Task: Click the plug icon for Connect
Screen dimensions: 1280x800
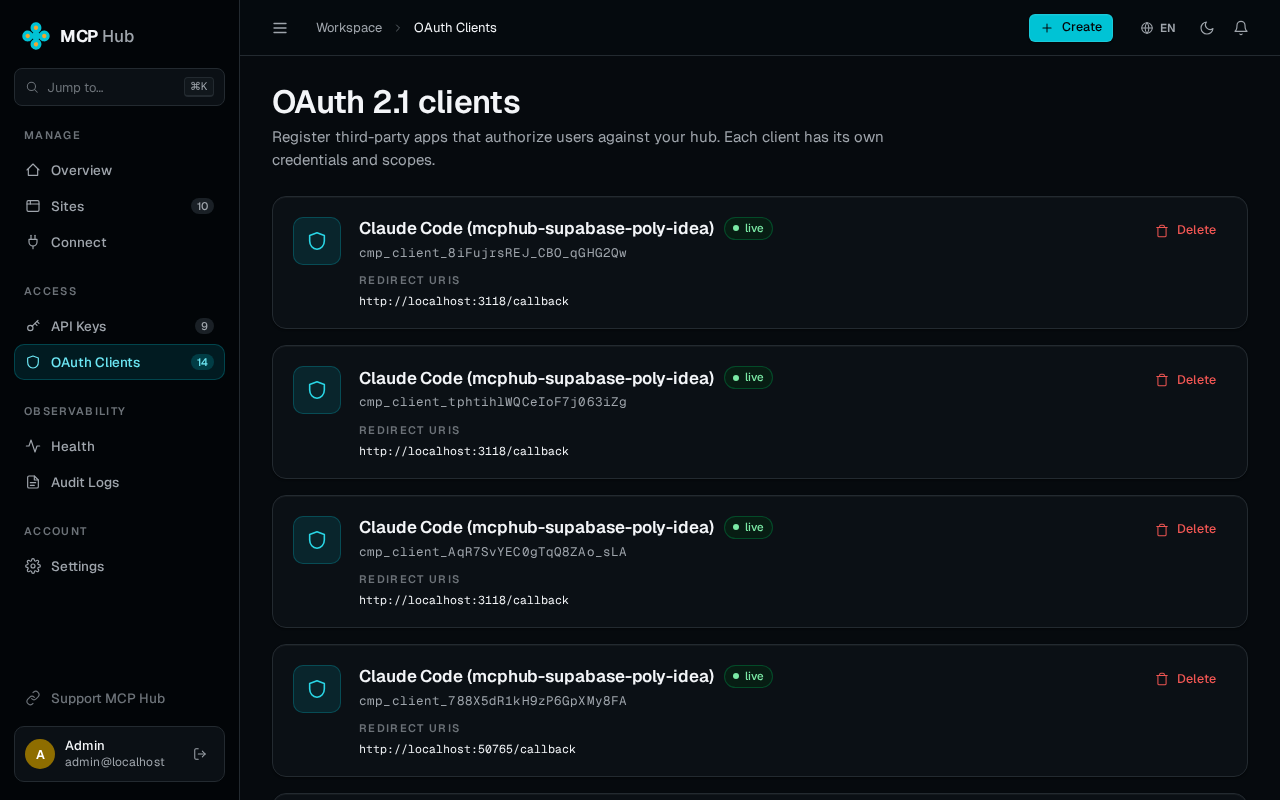Action: pos(33,242)
